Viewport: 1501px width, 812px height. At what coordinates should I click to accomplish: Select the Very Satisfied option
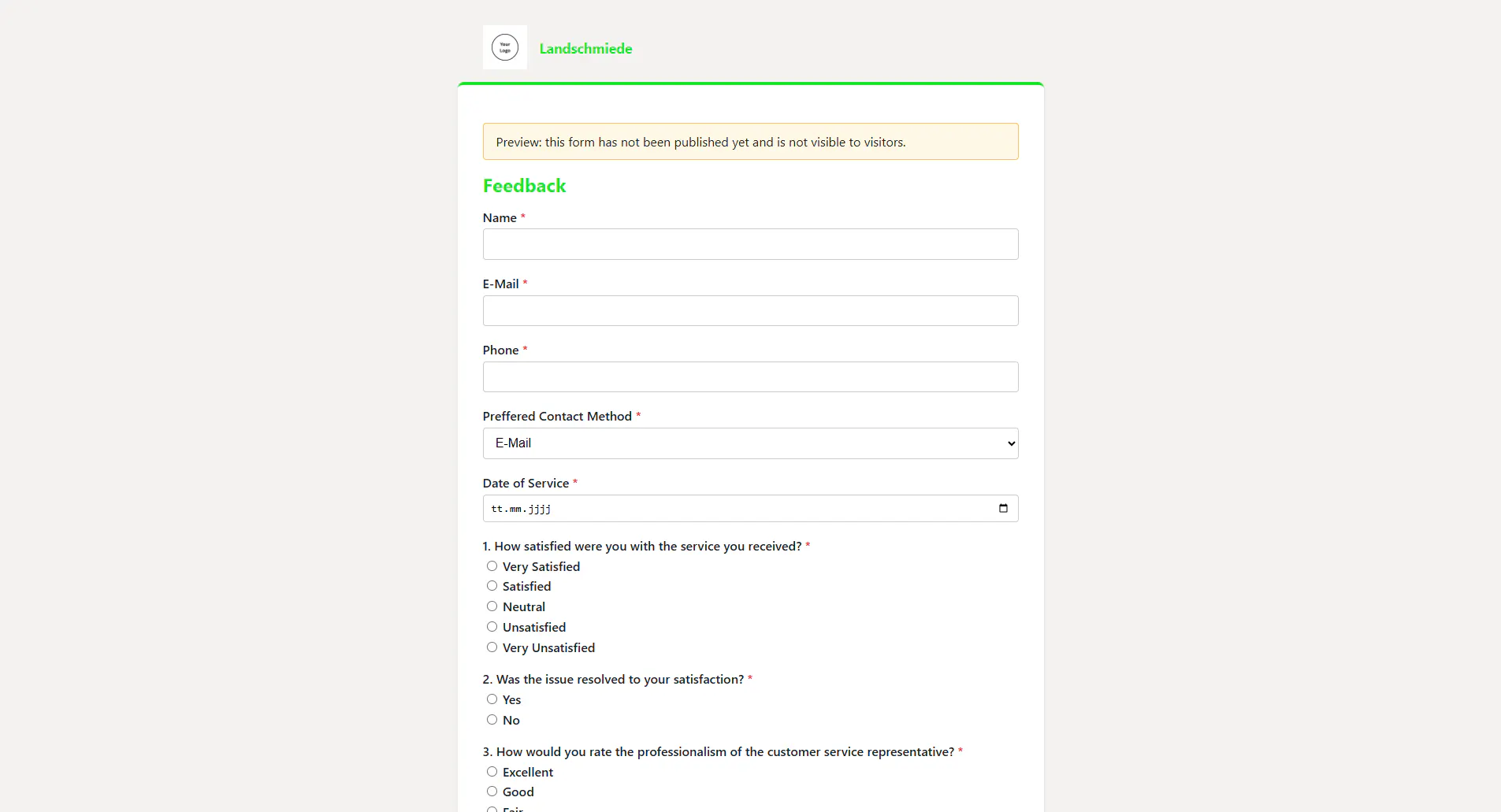492,566
